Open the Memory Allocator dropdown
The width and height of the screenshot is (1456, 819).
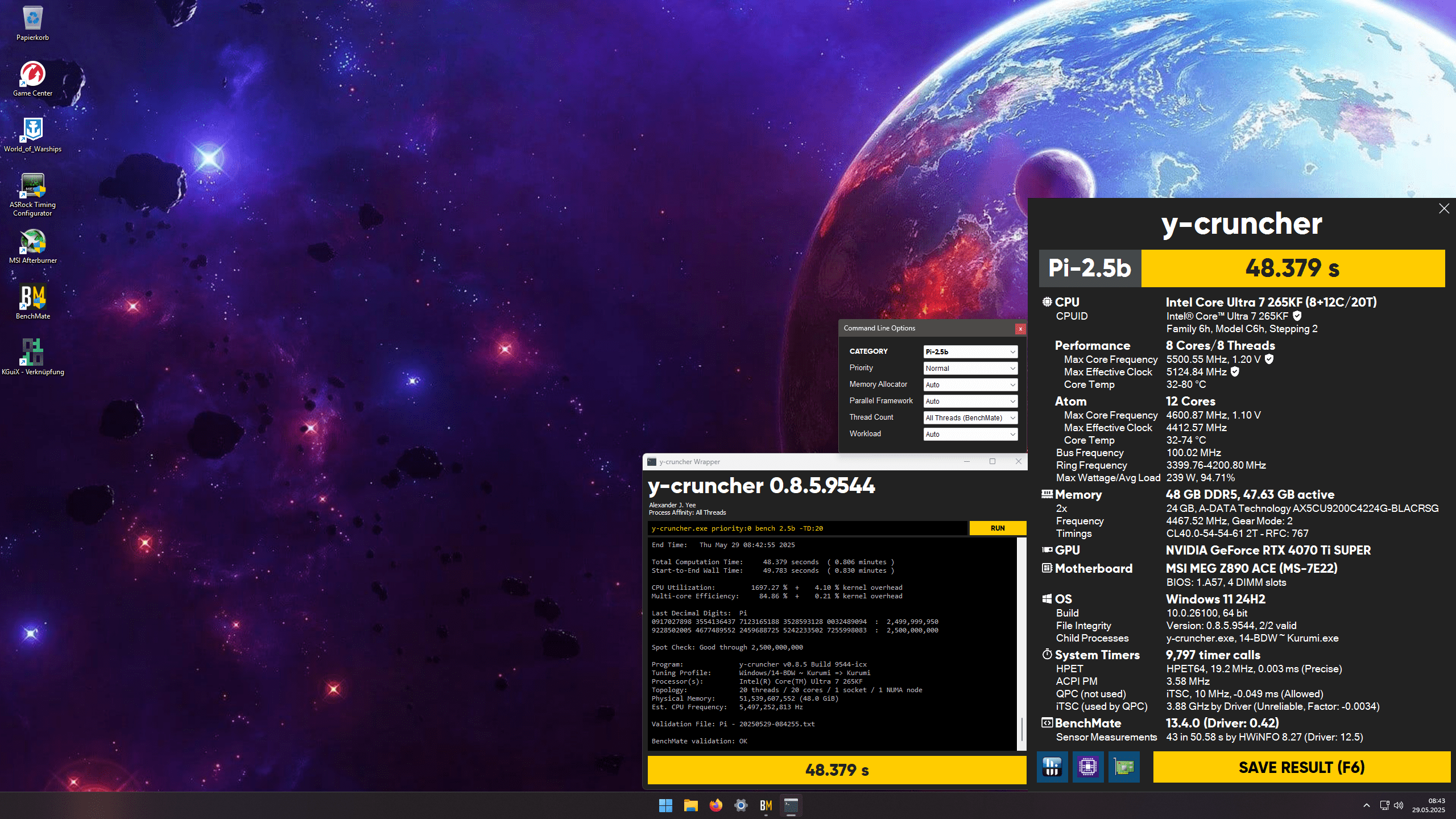970,384
